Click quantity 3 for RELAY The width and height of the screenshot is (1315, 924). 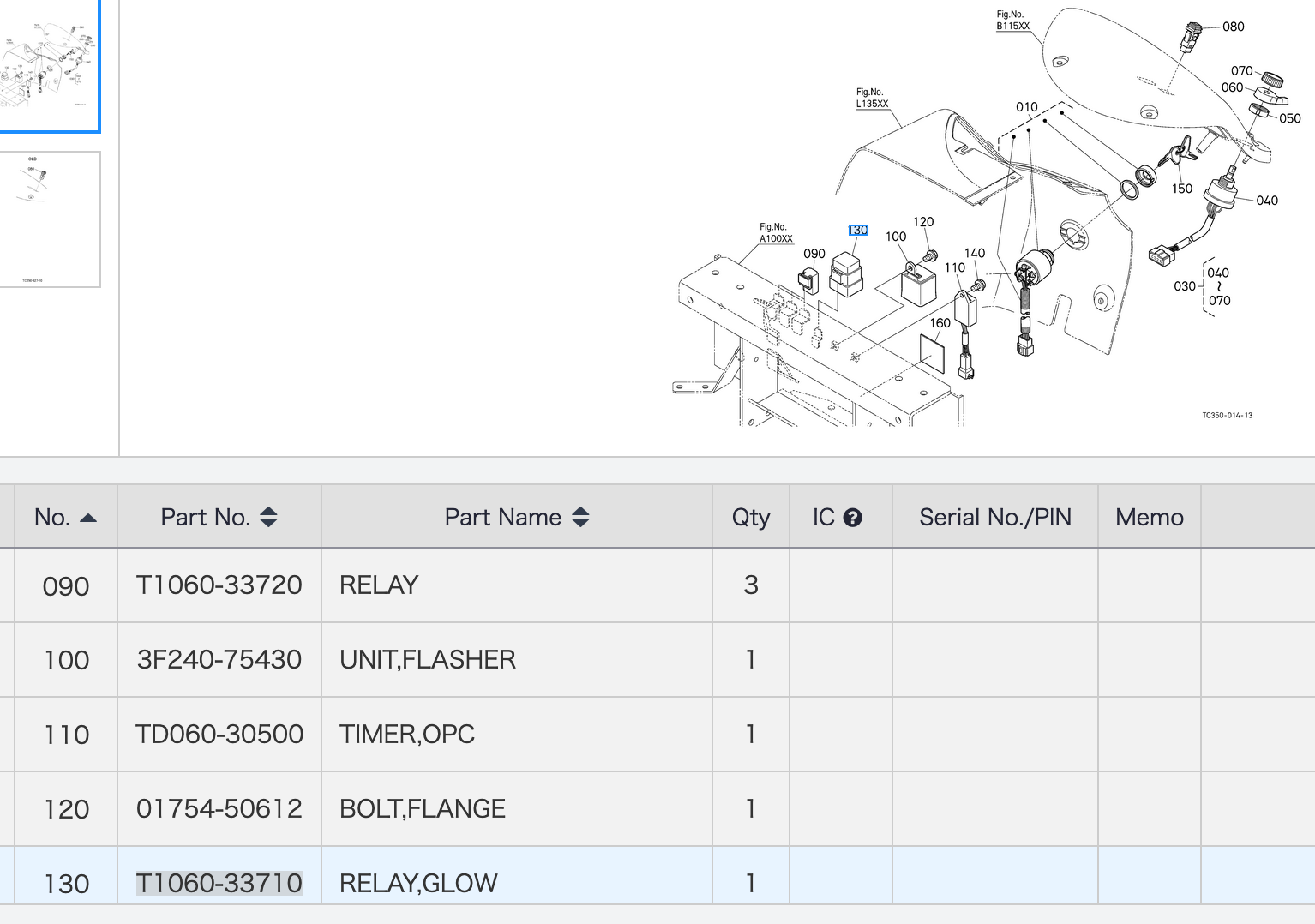pyautogui.click(x=751, y=585)
